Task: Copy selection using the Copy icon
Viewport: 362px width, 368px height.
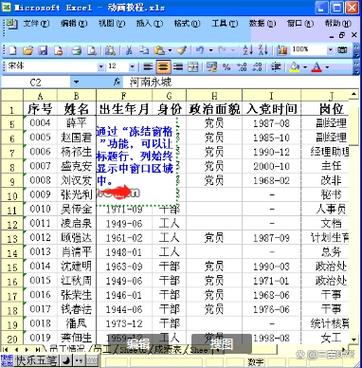Action: 144,50
